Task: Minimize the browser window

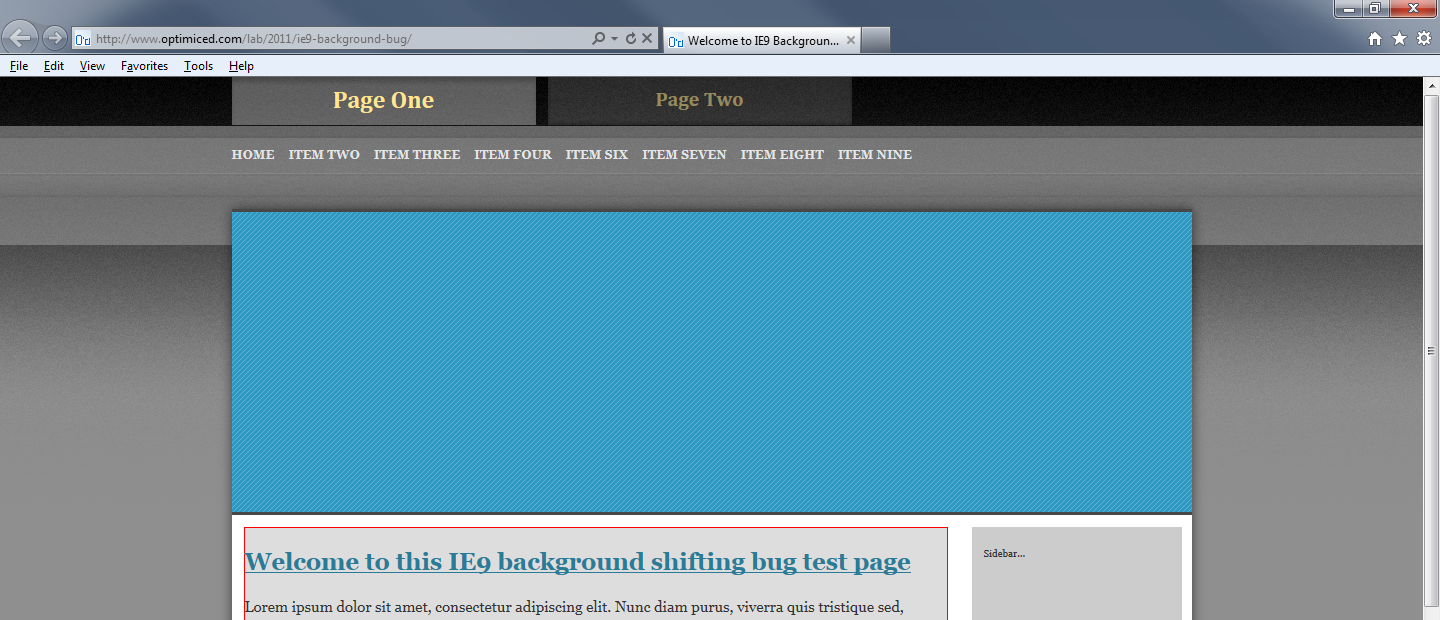Action: point(1349,9)
